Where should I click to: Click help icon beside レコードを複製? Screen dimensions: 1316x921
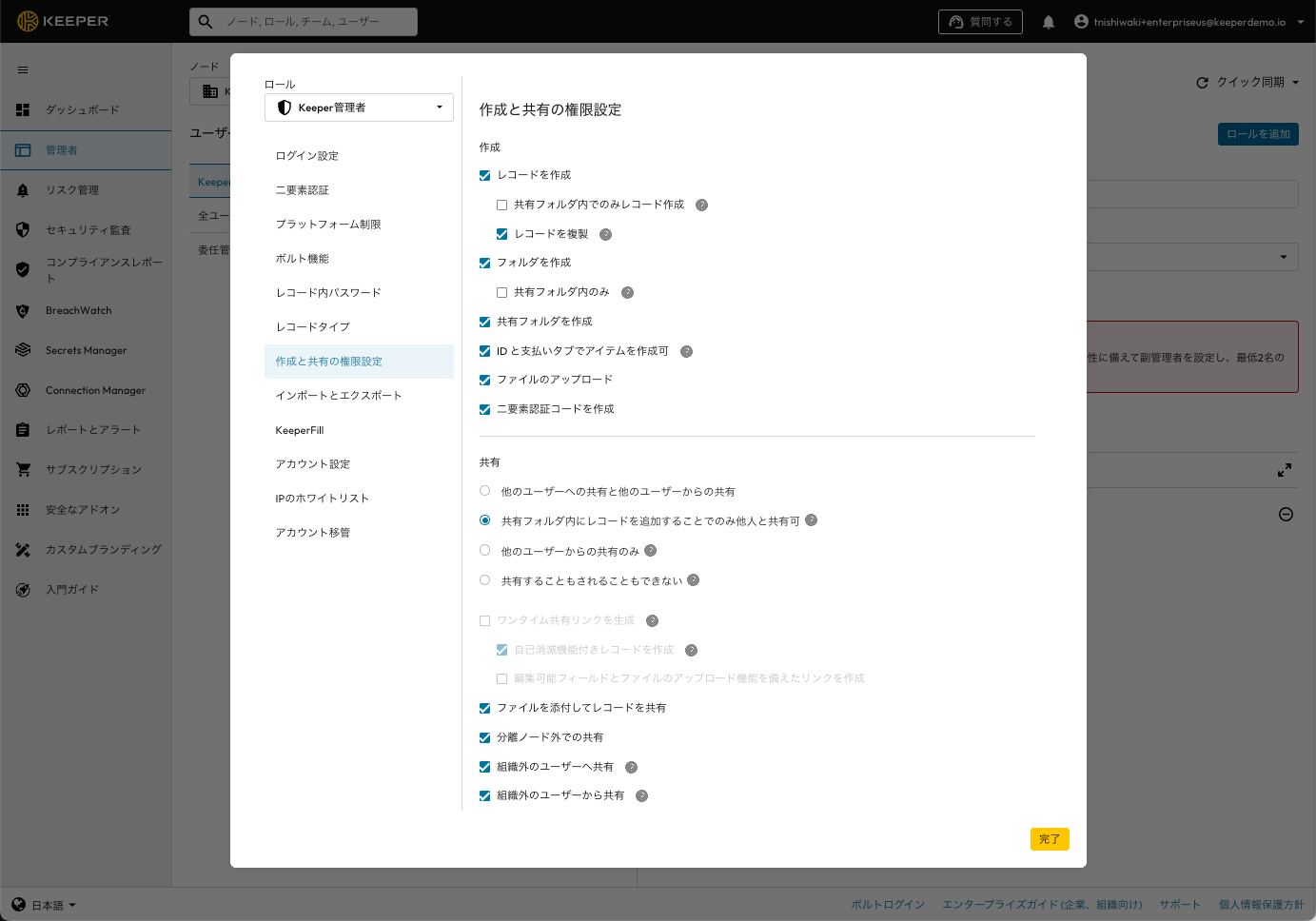click(x=605, y=234)
